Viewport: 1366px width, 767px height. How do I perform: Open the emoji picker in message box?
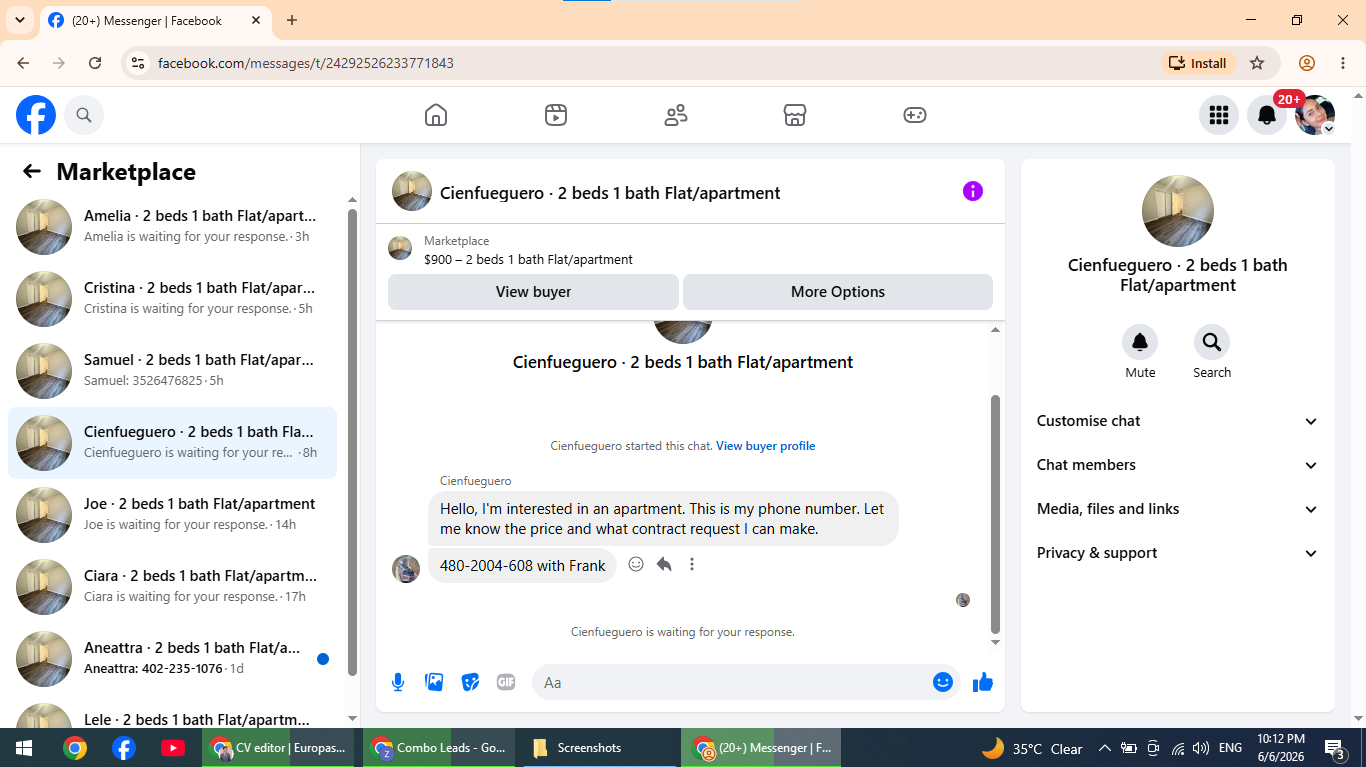[942, 682]
